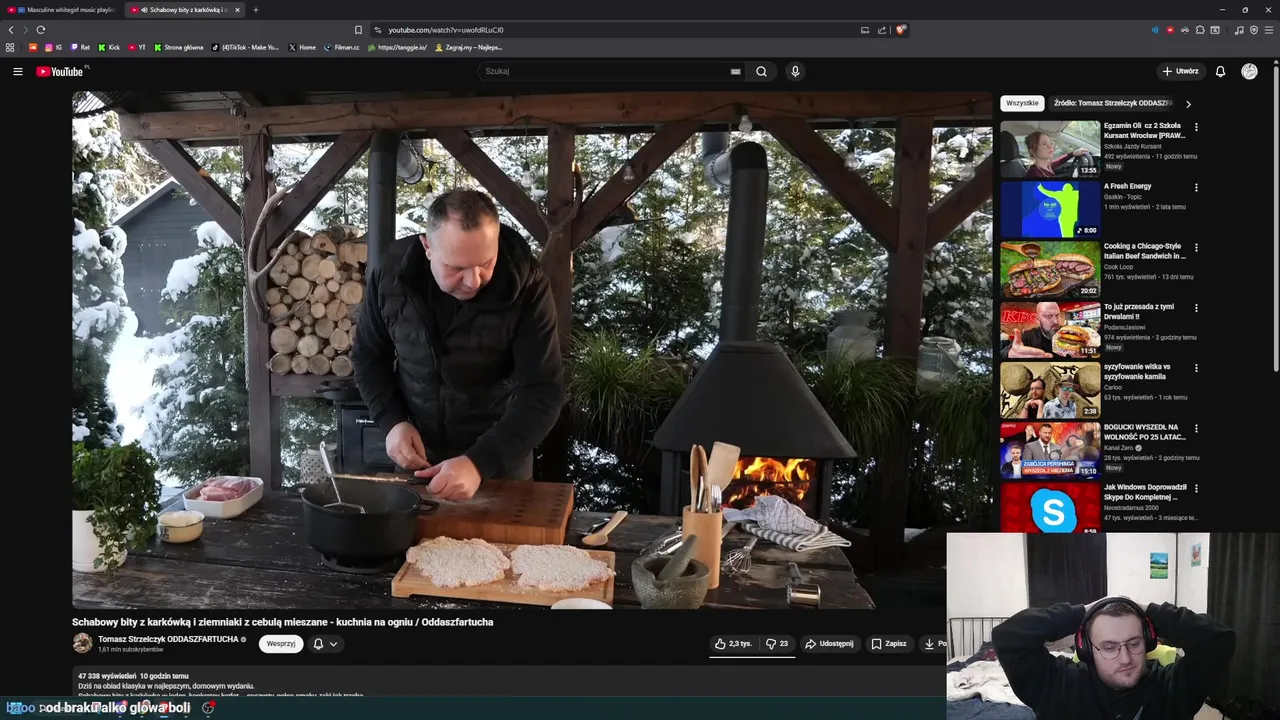Open the Strona główna bookmark
1280x720 pixels.
tap(179, 47)
